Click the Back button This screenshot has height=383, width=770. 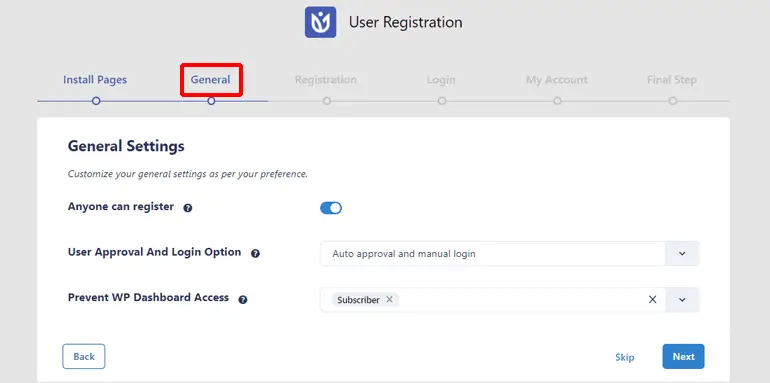point(84,356)
